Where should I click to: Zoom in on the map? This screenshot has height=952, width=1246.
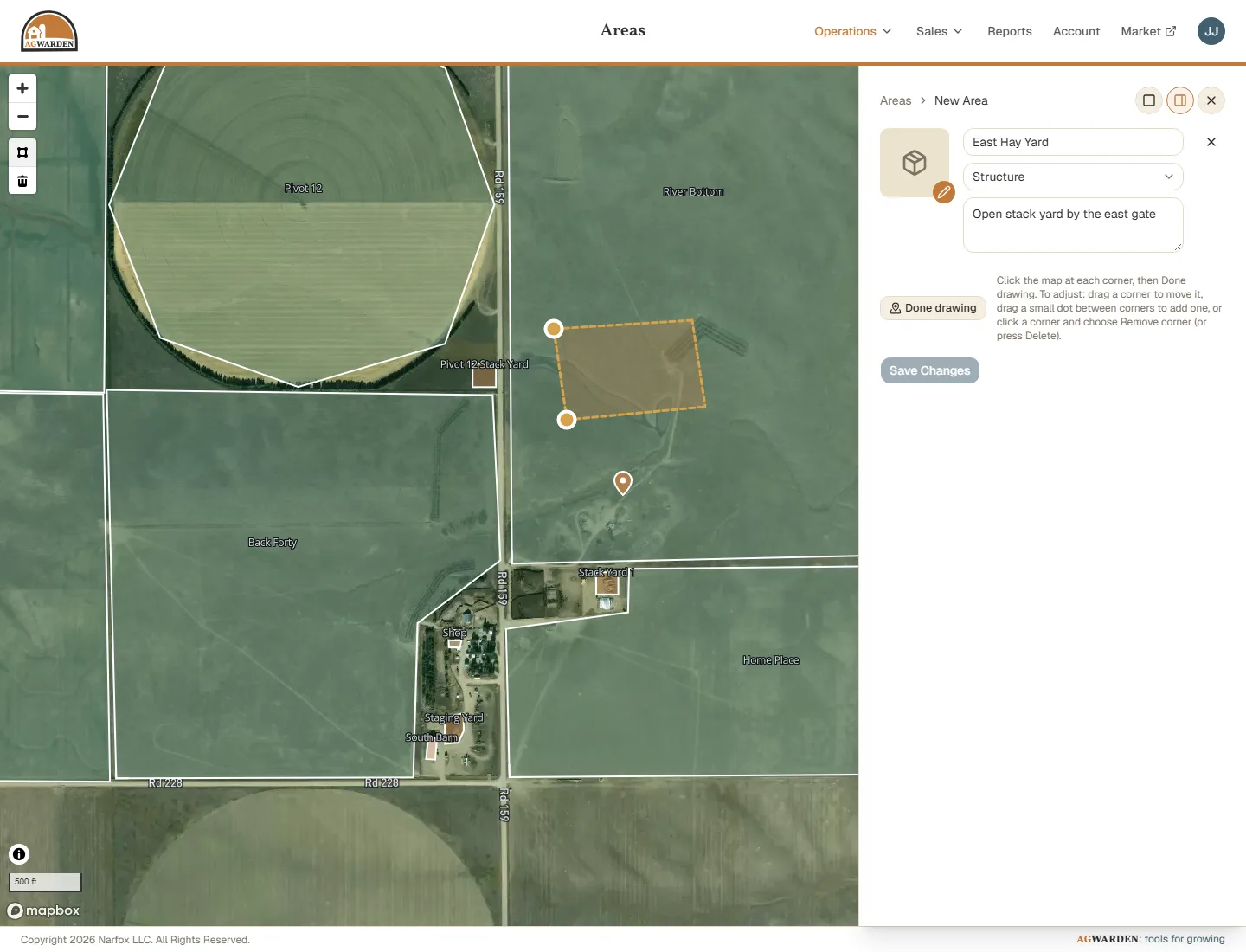click(22, 88)
